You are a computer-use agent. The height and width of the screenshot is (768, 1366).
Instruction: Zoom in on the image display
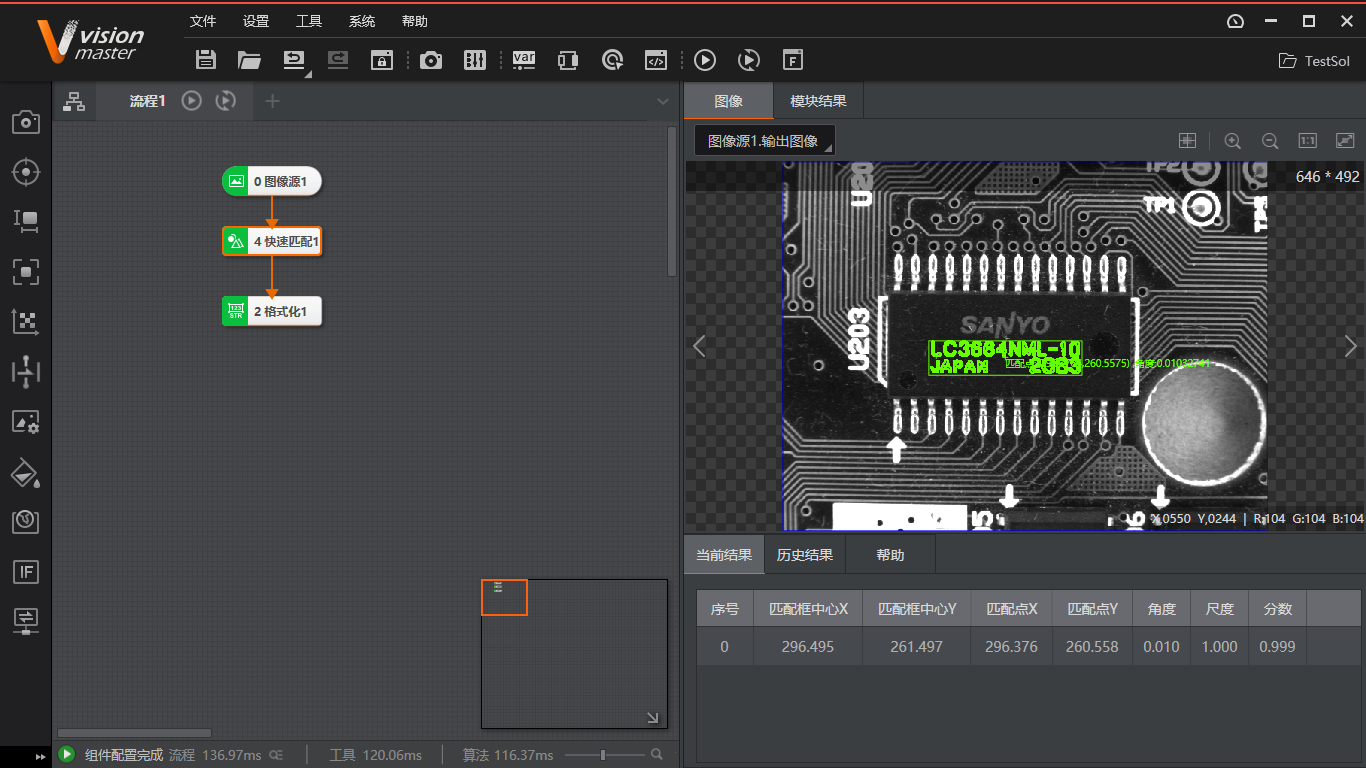[x=1233, y=140]
